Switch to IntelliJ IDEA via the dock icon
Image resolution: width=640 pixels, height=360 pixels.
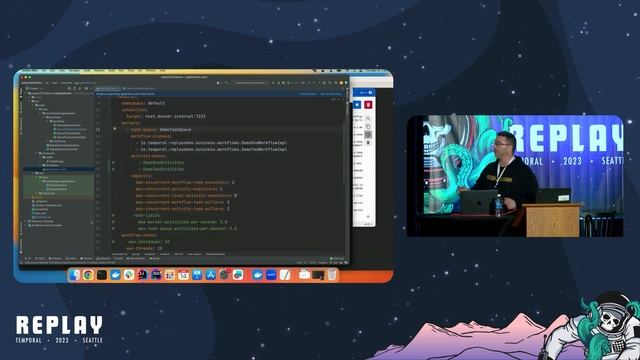pyautogui.click(x=142, y=275)
